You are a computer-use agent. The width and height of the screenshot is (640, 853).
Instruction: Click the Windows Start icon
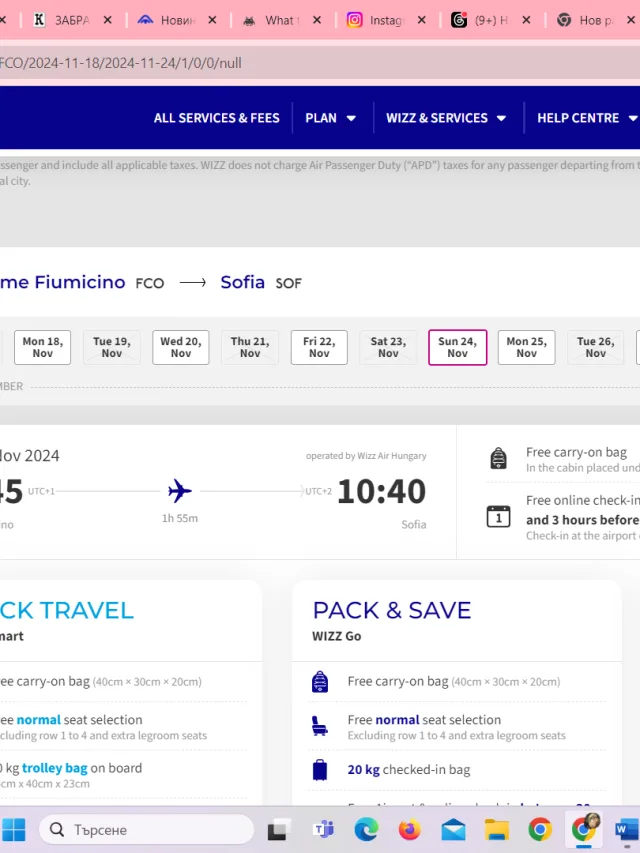click(x=14, y=830)
